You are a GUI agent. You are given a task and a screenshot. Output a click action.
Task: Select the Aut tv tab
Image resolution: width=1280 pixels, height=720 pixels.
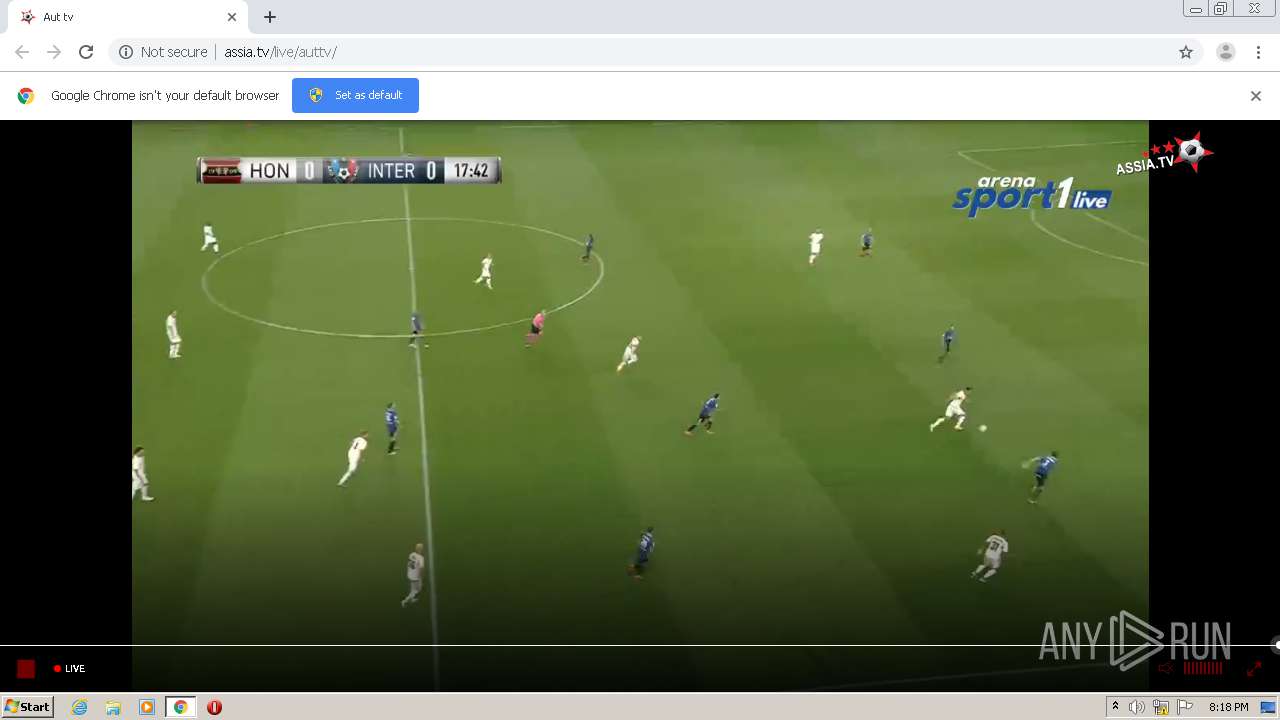(x=126, y=17)
